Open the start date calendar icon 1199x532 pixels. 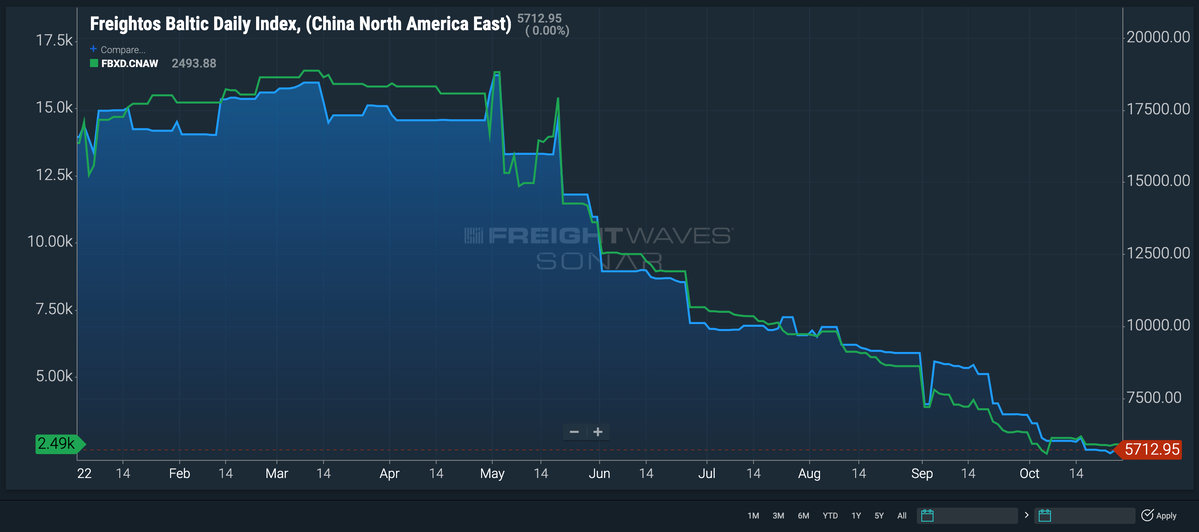pos(927,516)
